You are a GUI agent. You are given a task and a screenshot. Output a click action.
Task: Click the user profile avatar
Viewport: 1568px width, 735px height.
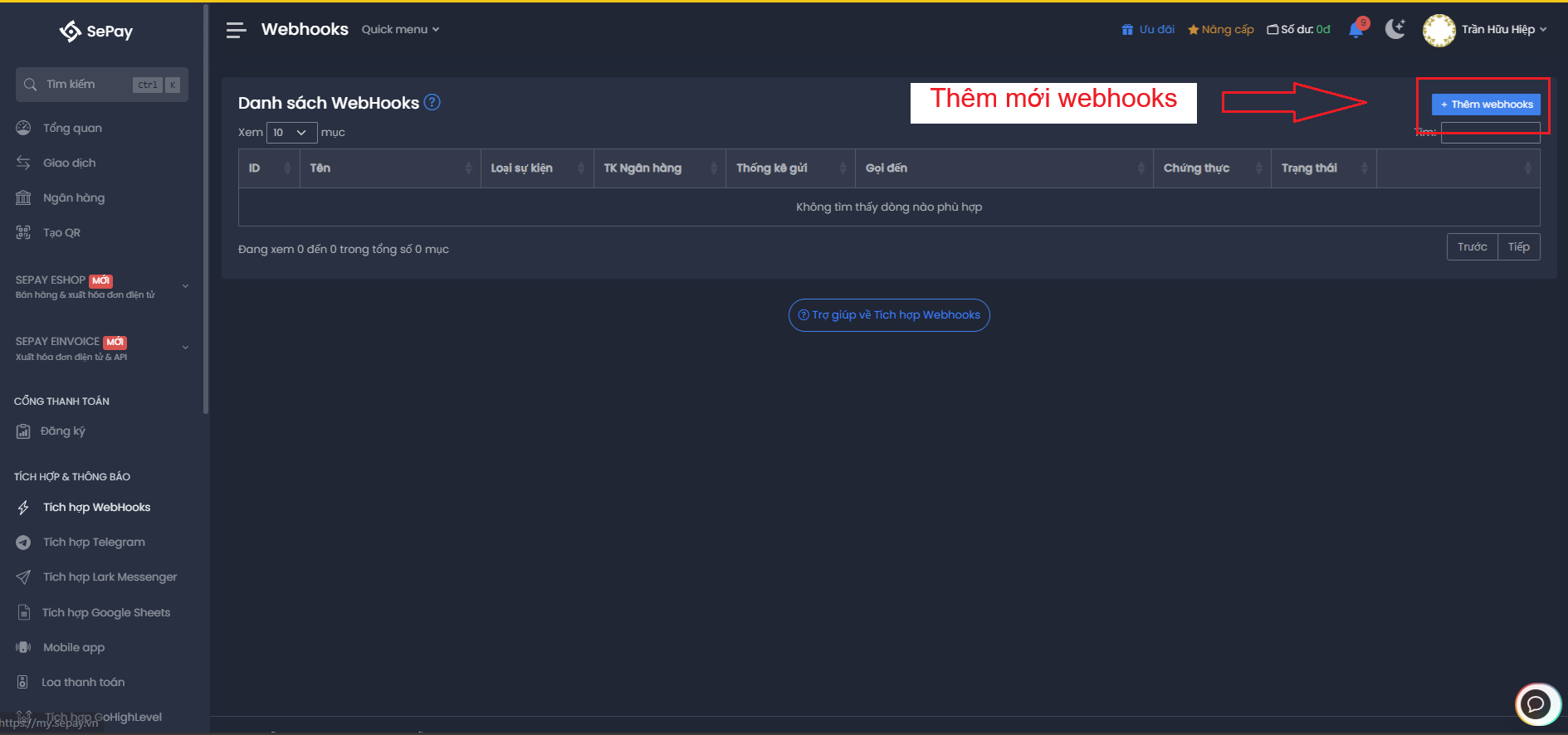(x=1439, y=30)
